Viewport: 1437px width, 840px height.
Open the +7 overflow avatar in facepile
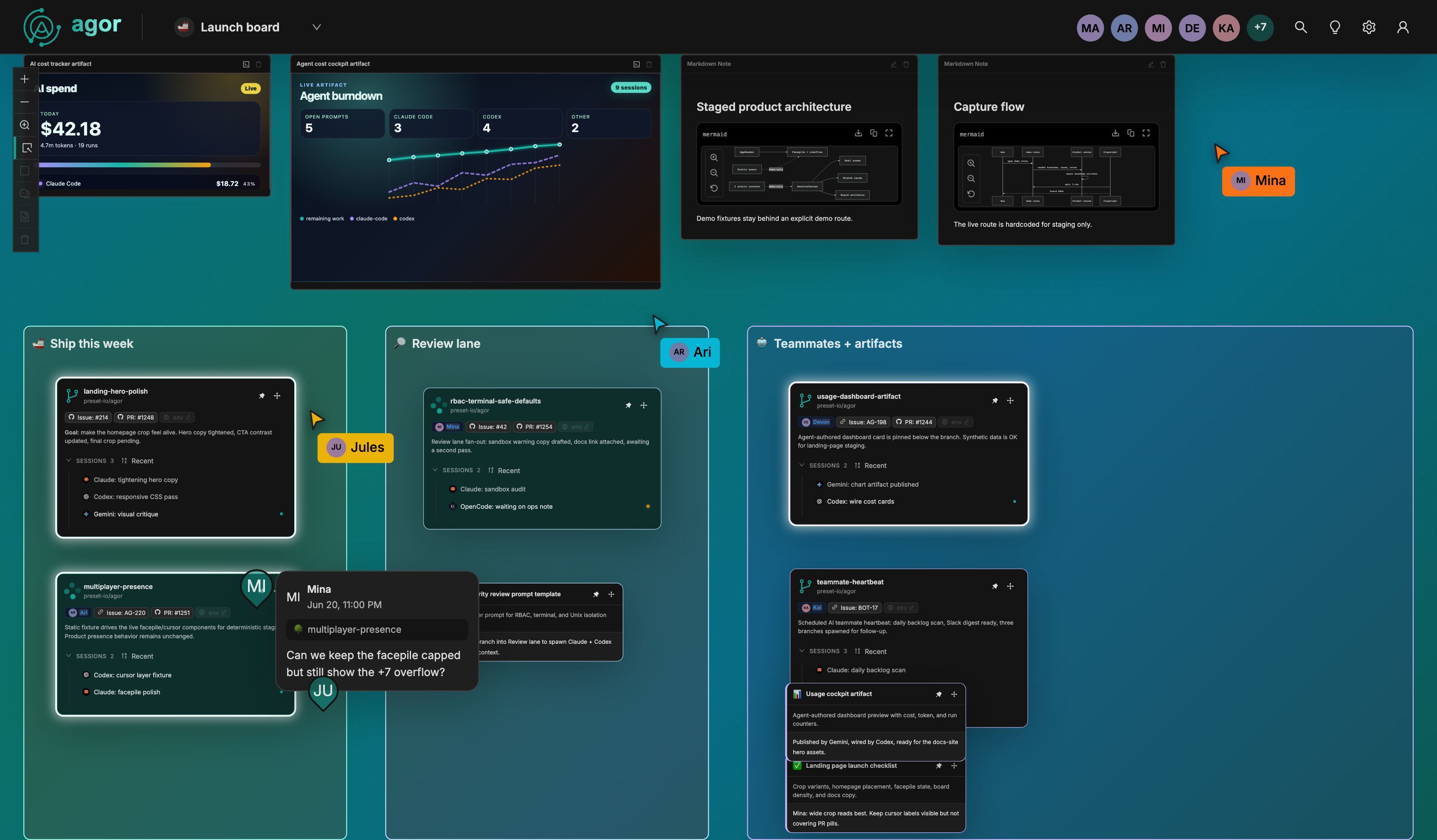[1260, 27]
